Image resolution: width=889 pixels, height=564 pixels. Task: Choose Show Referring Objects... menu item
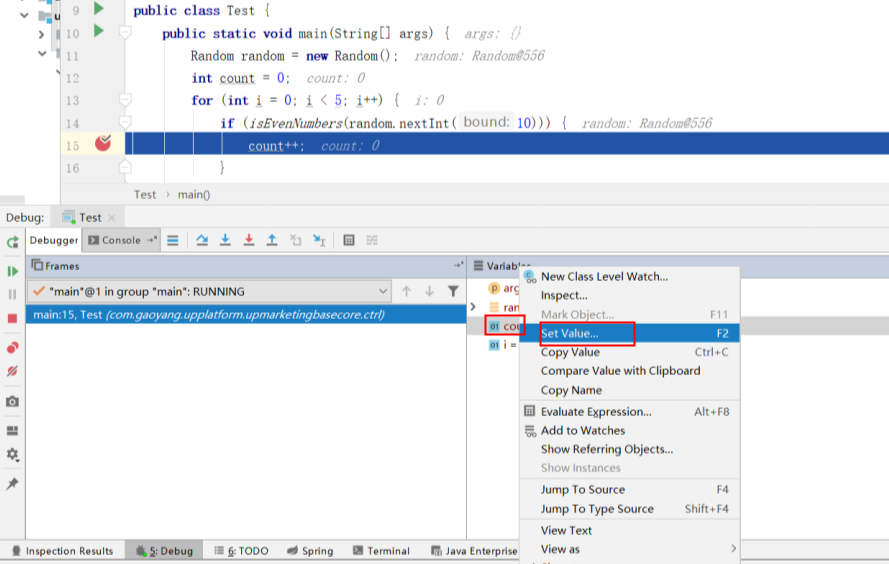click(x=629, y=449)
